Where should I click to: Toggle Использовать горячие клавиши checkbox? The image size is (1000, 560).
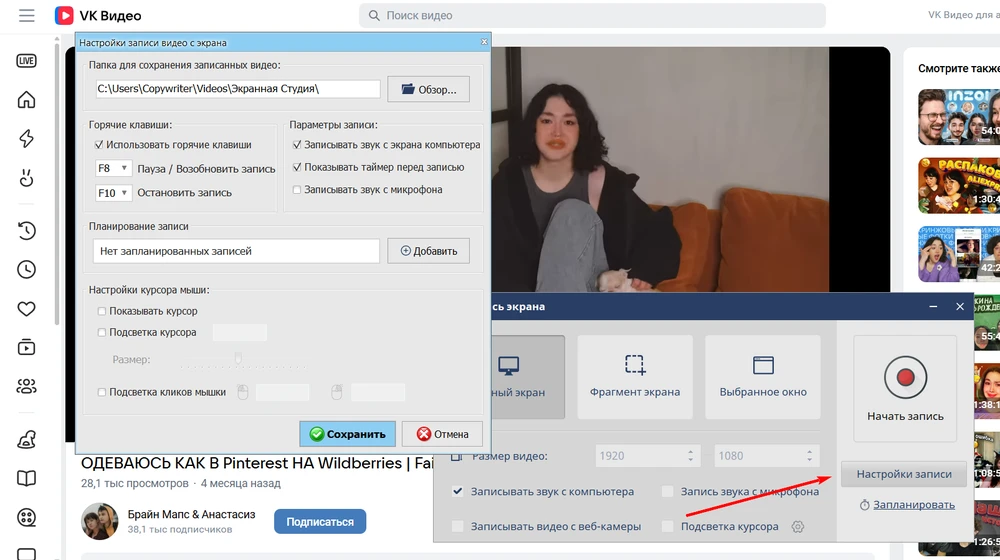point(99,145)
